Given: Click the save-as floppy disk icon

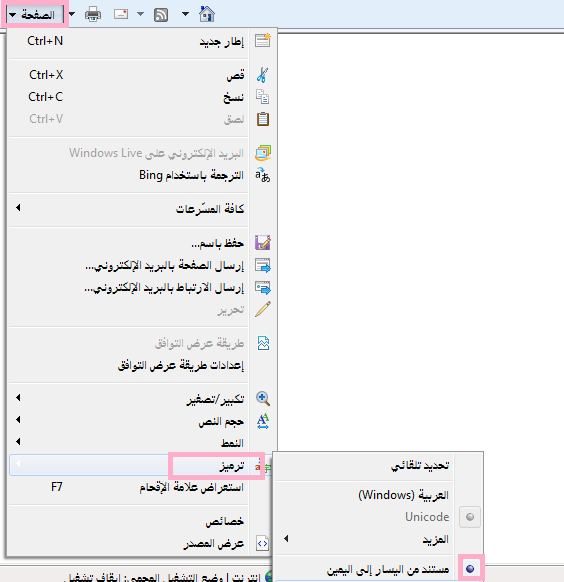Looking at the screenshot, I should coord(263,243).
